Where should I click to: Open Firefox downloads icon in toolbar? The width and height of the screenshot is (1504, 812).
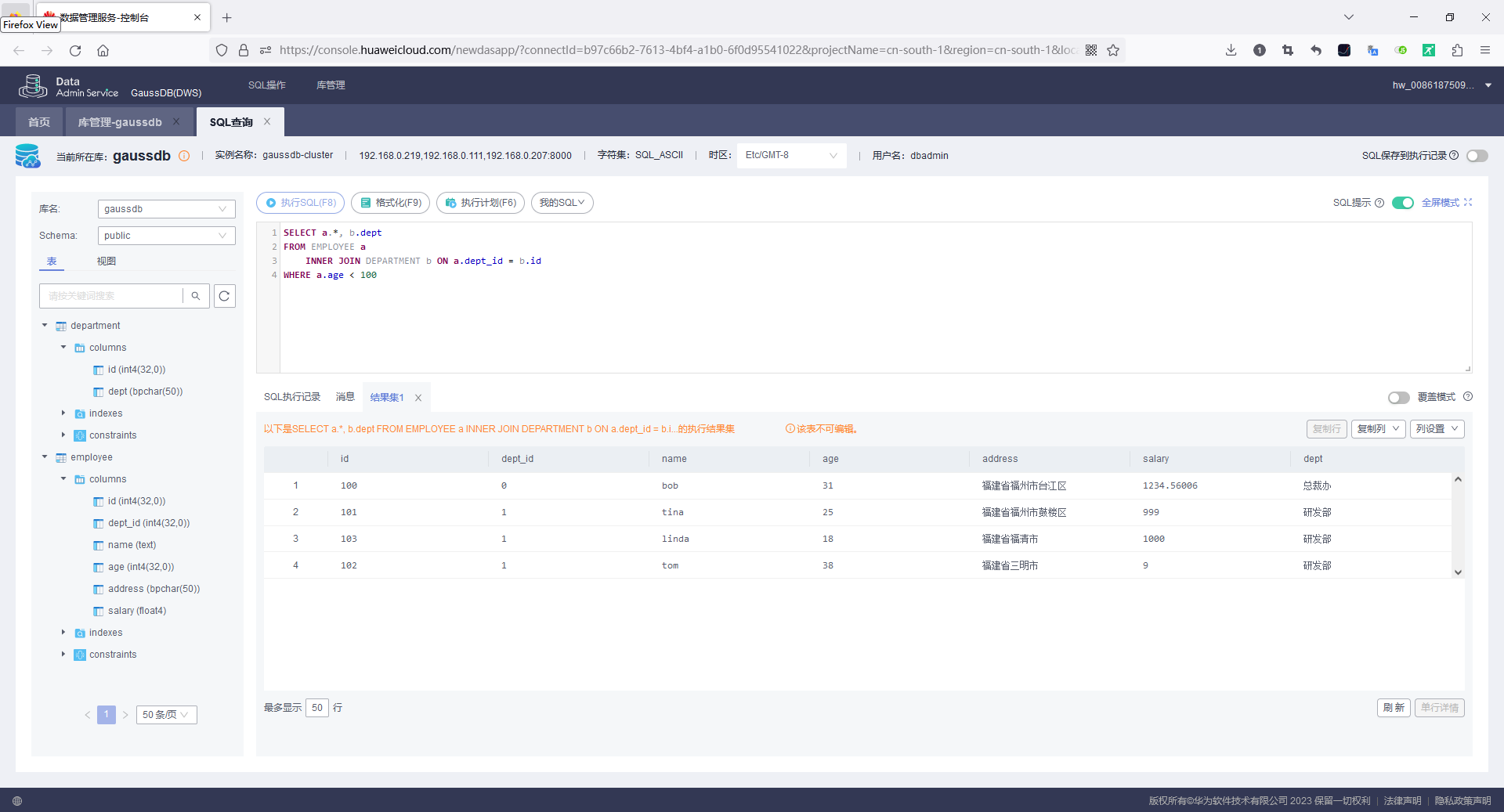click(x=1231, y=50)
